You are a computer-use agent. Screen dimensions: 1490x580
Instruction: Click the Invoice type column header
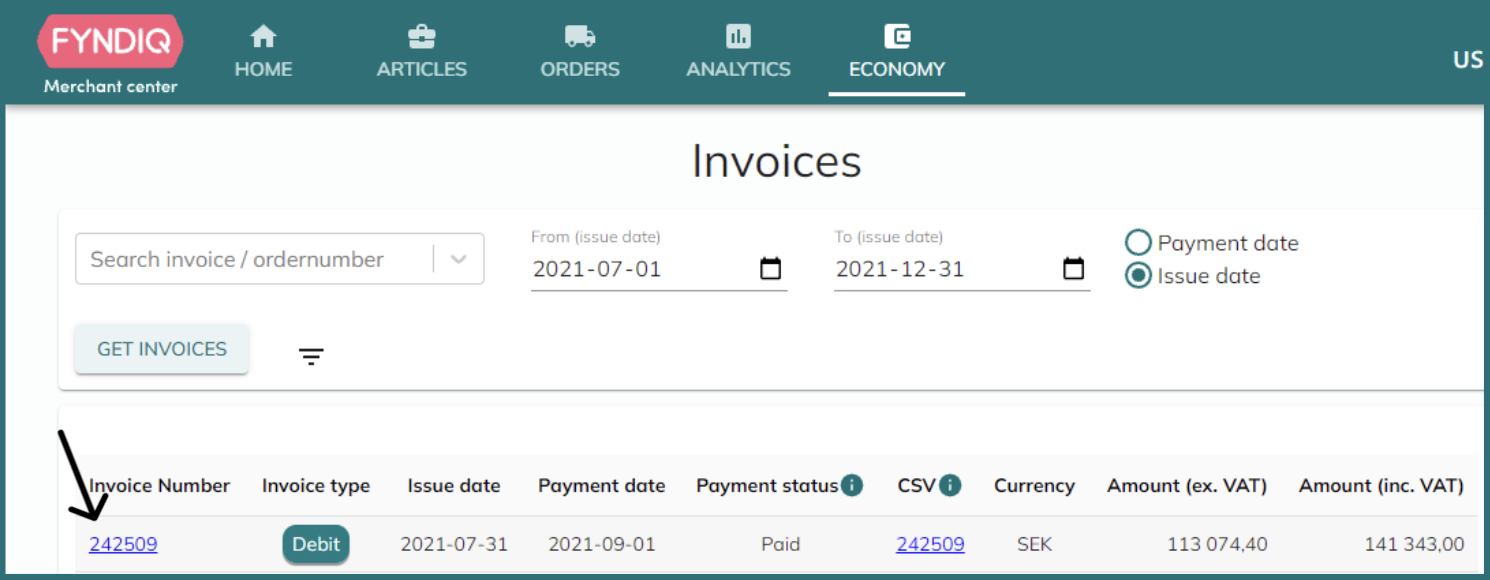316,486
